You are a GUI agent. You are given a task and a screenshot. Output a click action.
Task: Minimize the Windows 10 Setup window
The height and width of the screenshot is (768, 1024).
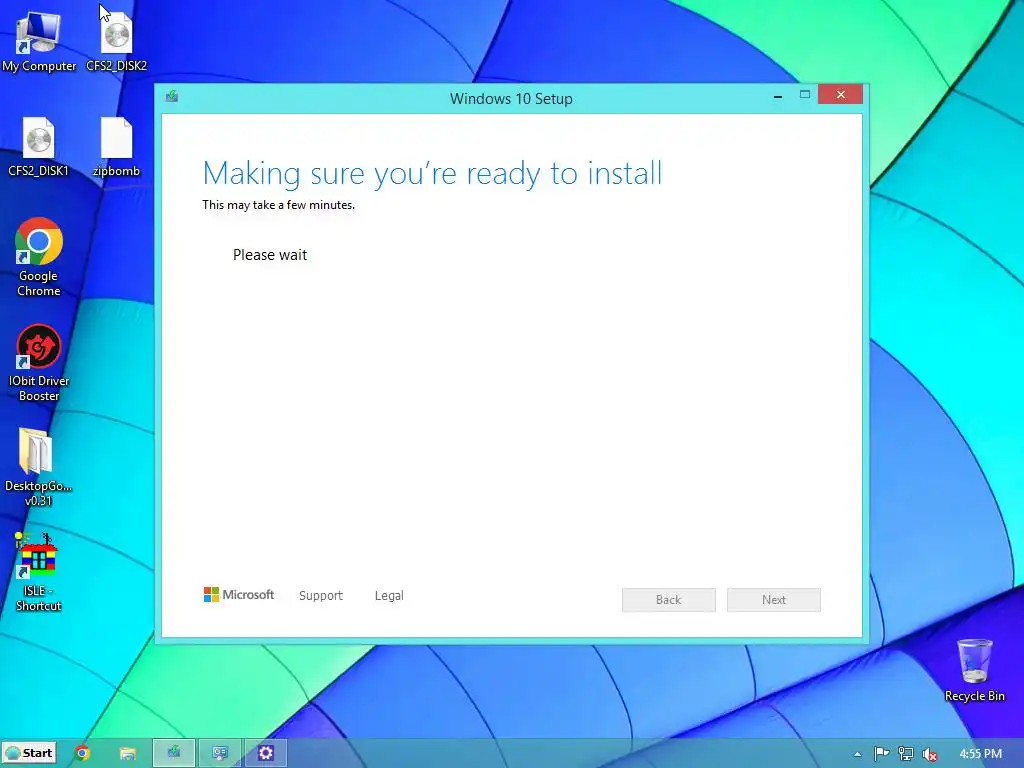coord(778,95)
